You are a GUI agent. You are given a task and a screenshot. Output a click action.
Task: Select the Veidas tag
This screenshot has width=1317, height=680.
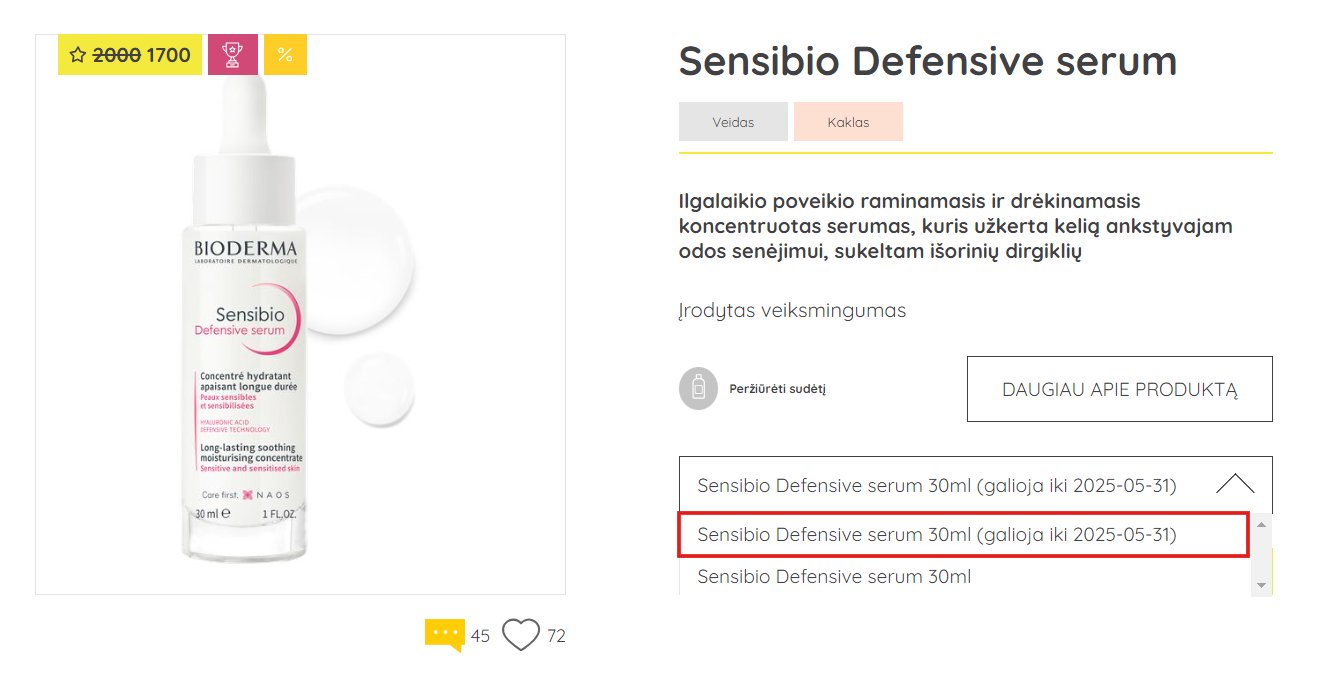coord(733,122)
